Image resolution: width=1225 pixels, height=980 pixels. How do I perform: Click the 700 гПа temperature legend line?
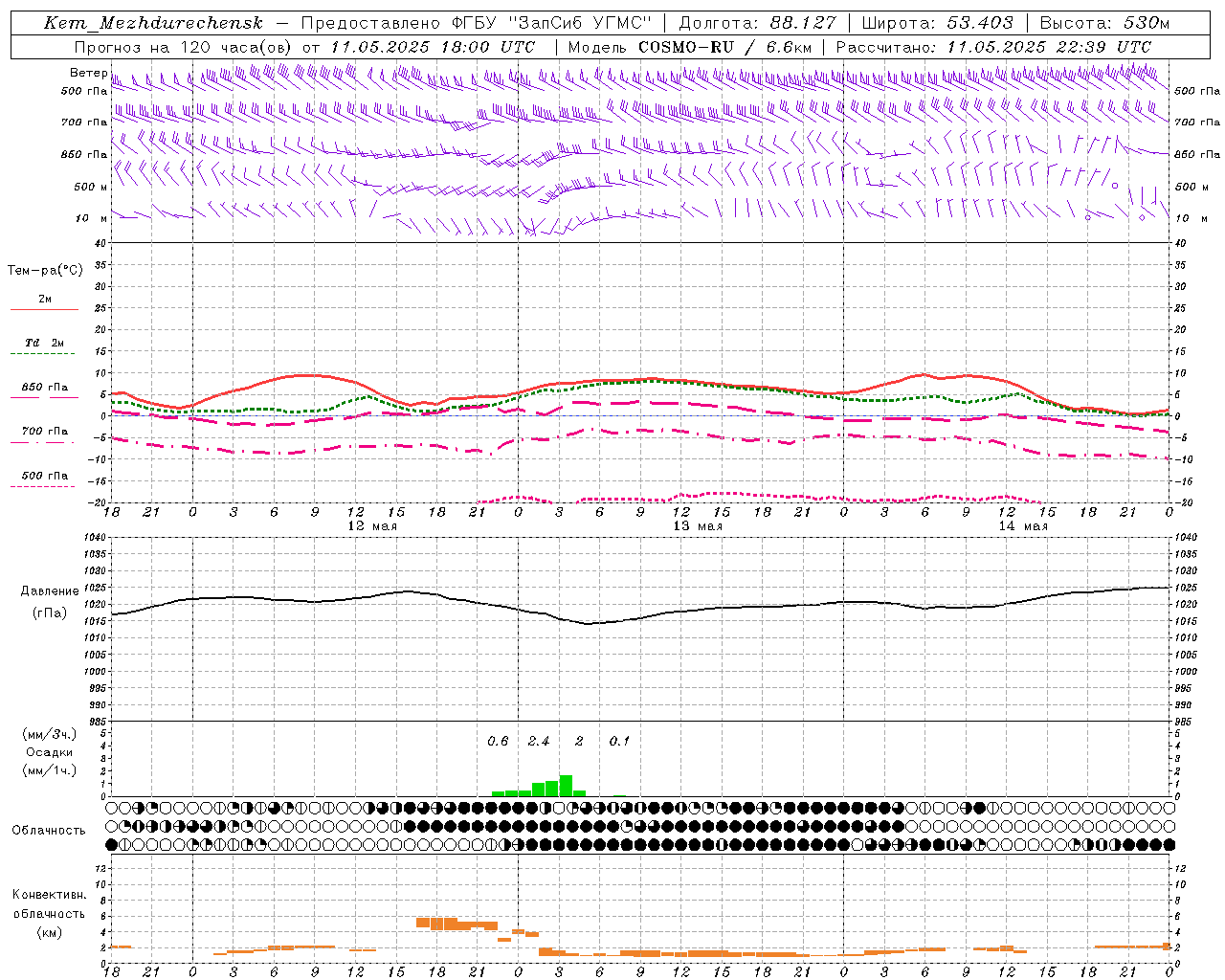click(x=42, y=442)
